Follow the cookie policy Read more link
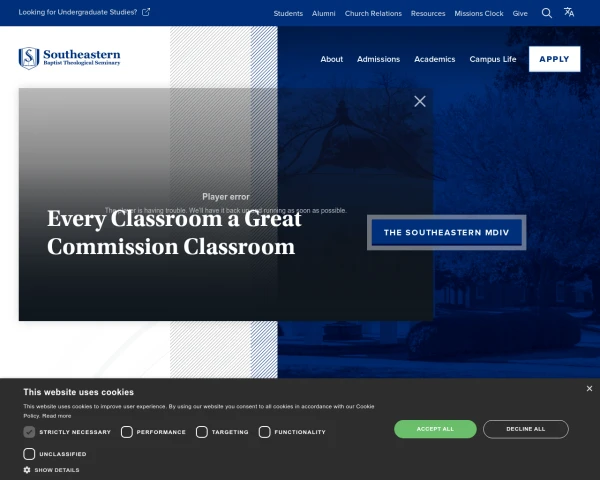Image resolution: width=600 pixels, height=480 pixels. (x=57, y=416)
